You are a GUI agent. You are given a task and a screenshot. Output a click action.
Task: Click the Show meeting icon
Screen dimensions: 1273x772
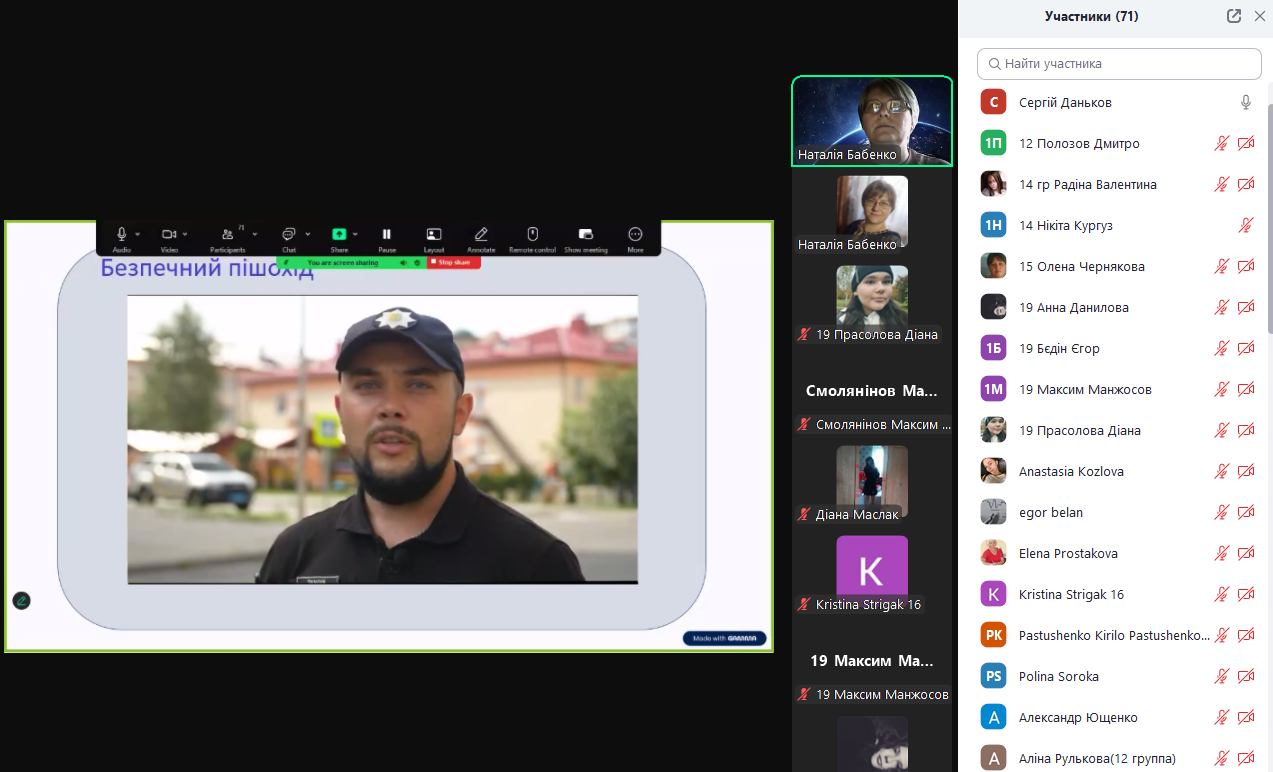point(586,234)
